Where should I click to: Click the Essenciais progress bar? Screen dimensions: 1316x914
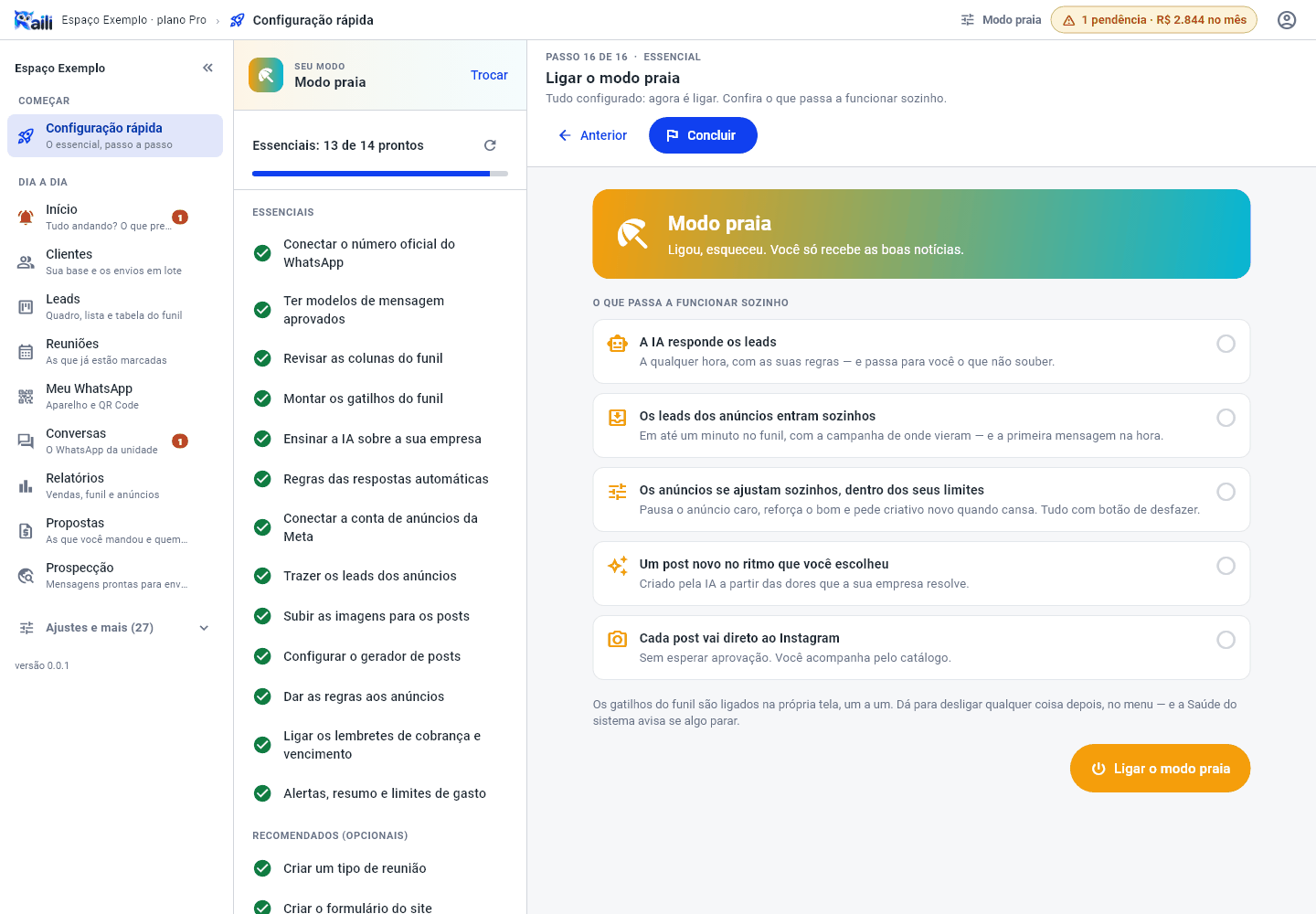tap(380, 174)
